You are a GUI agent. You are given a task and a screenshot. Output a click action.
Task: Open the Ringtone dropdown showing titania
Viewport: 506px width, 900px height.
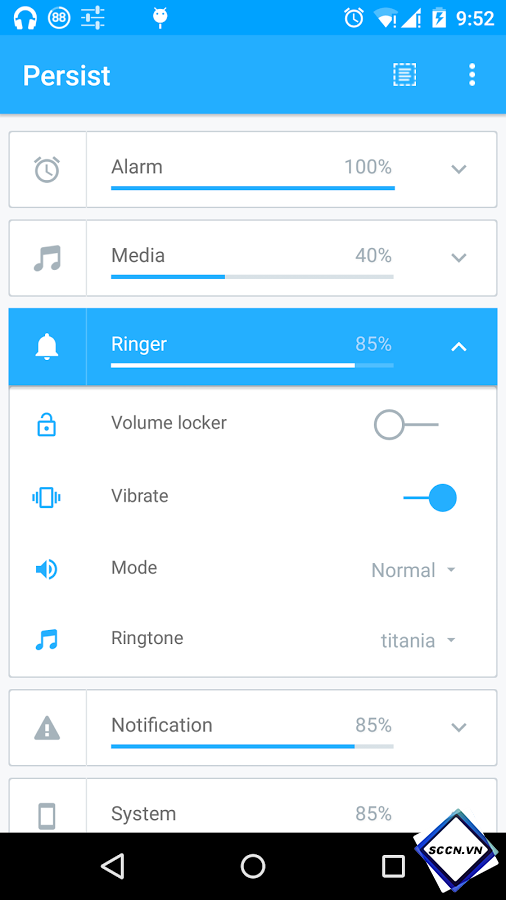418,640
